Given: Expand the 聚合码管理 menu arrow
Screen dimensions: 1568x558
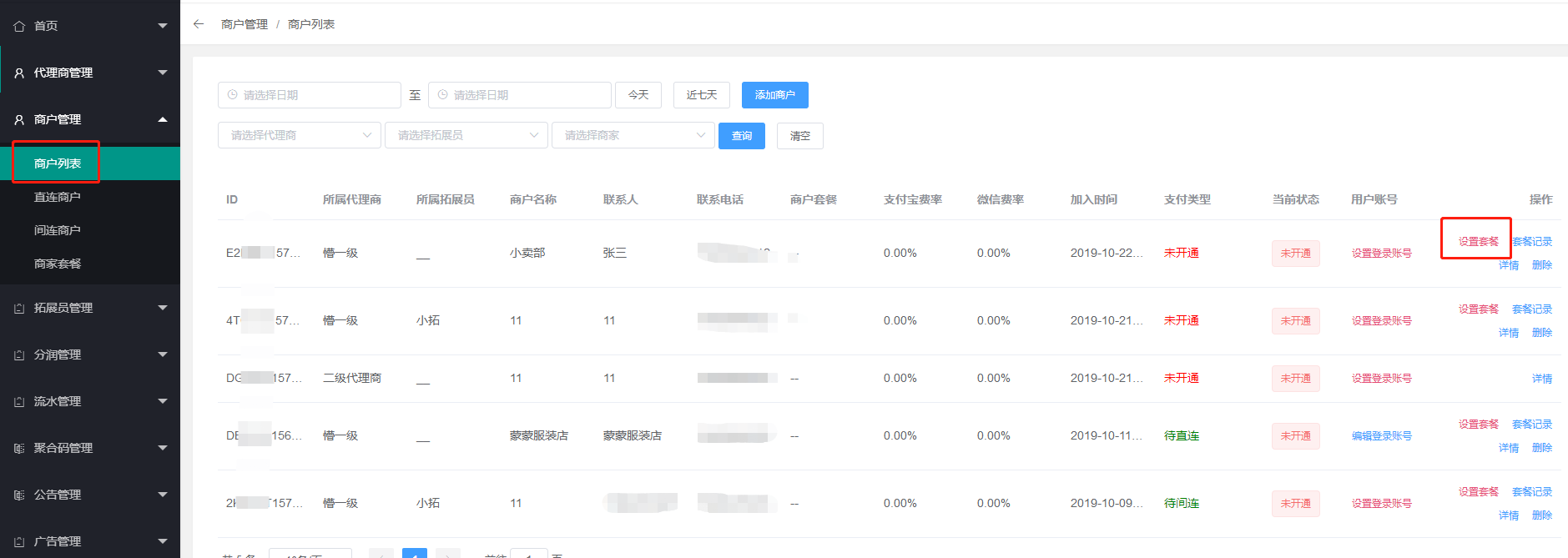Looking at the screenshot, I should click(x=163, y=448).
